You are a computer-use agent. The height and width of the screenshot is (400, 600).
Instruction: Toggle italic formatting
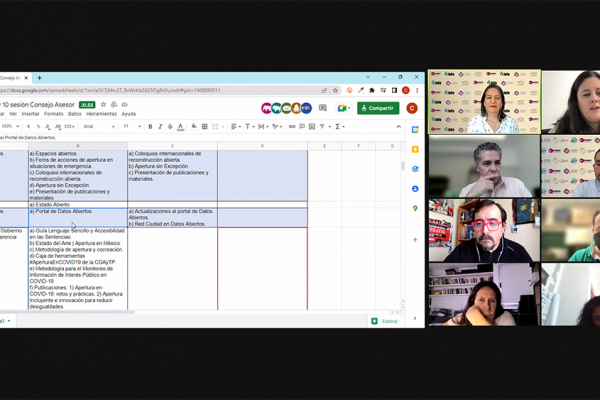click(x=160, y=127)
